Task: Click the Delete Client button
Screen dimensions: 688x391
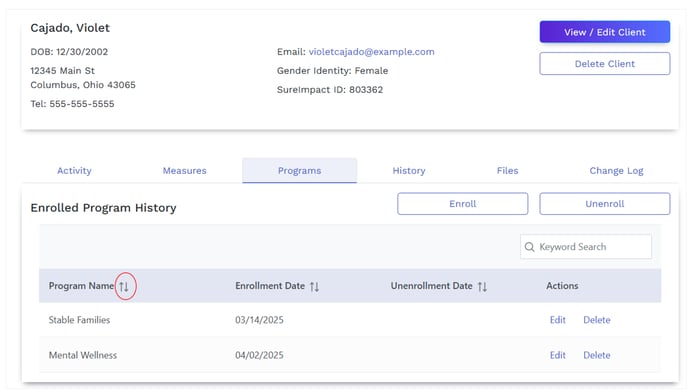Action: point(605,64)
